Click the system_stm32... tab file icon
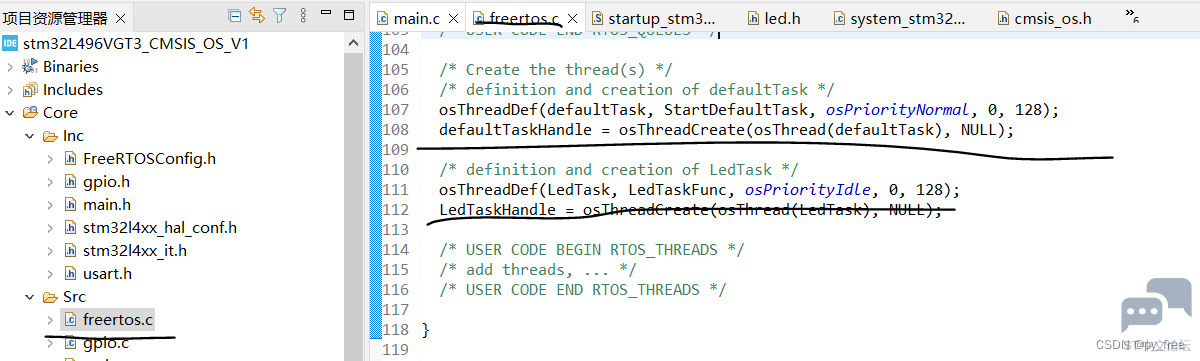The width and height of the screenshot is (1200, 361). [x=838, y=18]
